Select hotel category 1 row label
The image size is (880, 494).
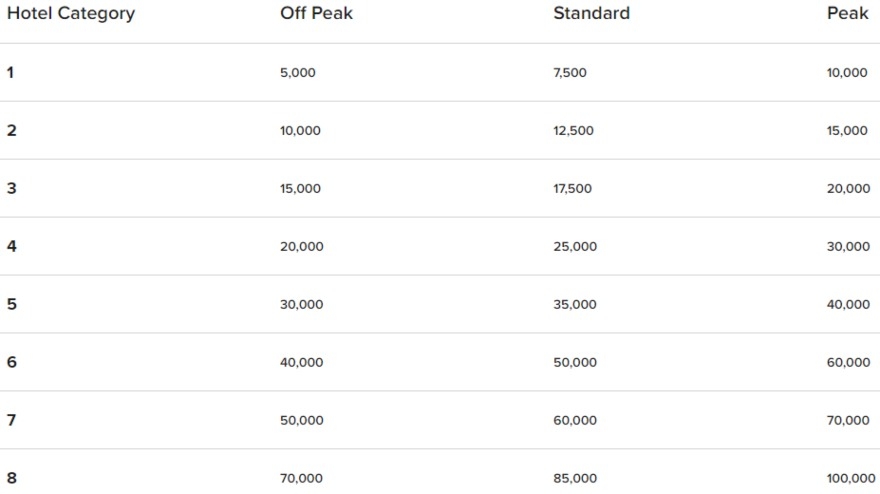click(11, 72)
